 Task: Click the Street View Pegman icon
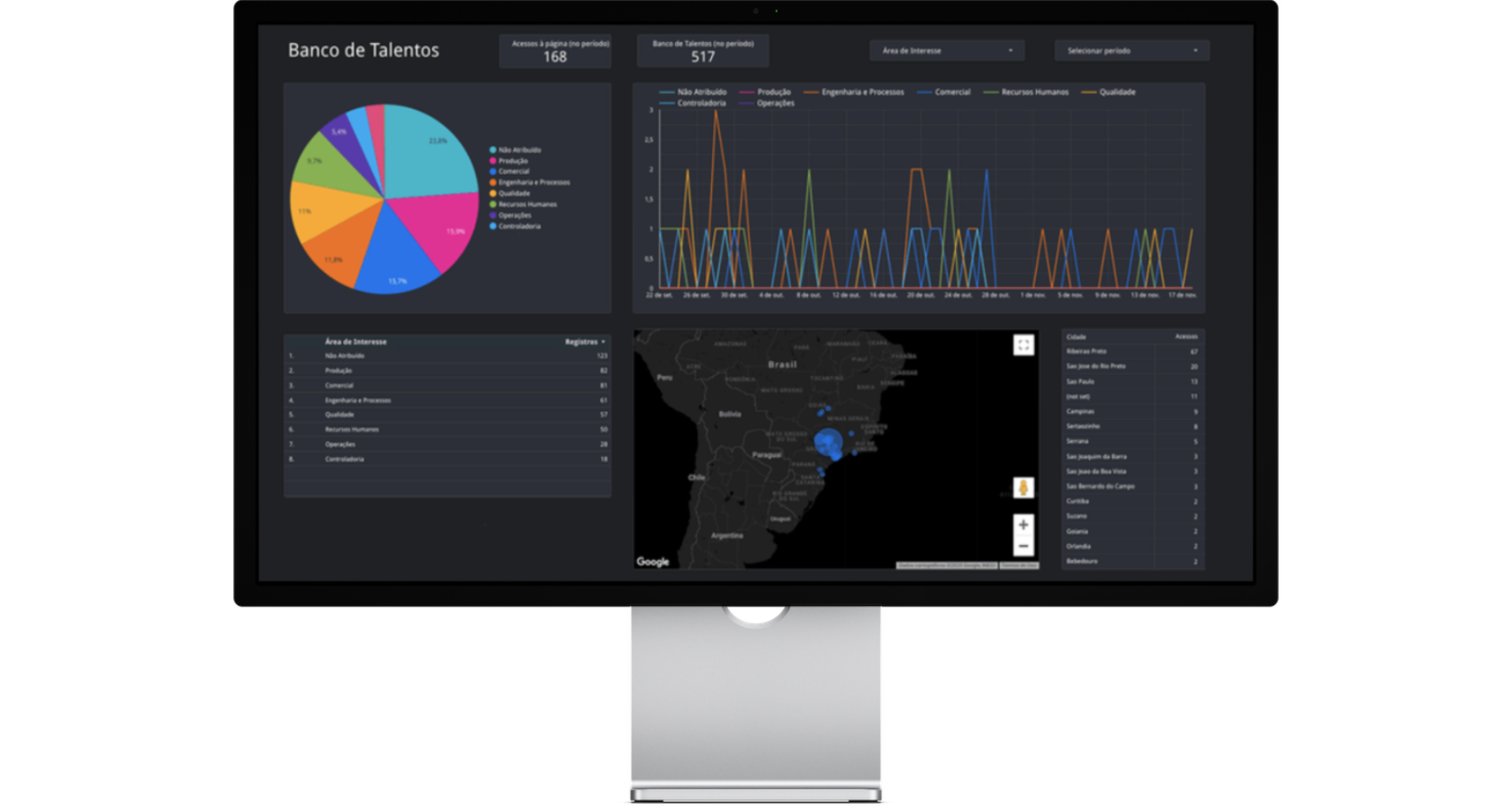point(1024,487)
